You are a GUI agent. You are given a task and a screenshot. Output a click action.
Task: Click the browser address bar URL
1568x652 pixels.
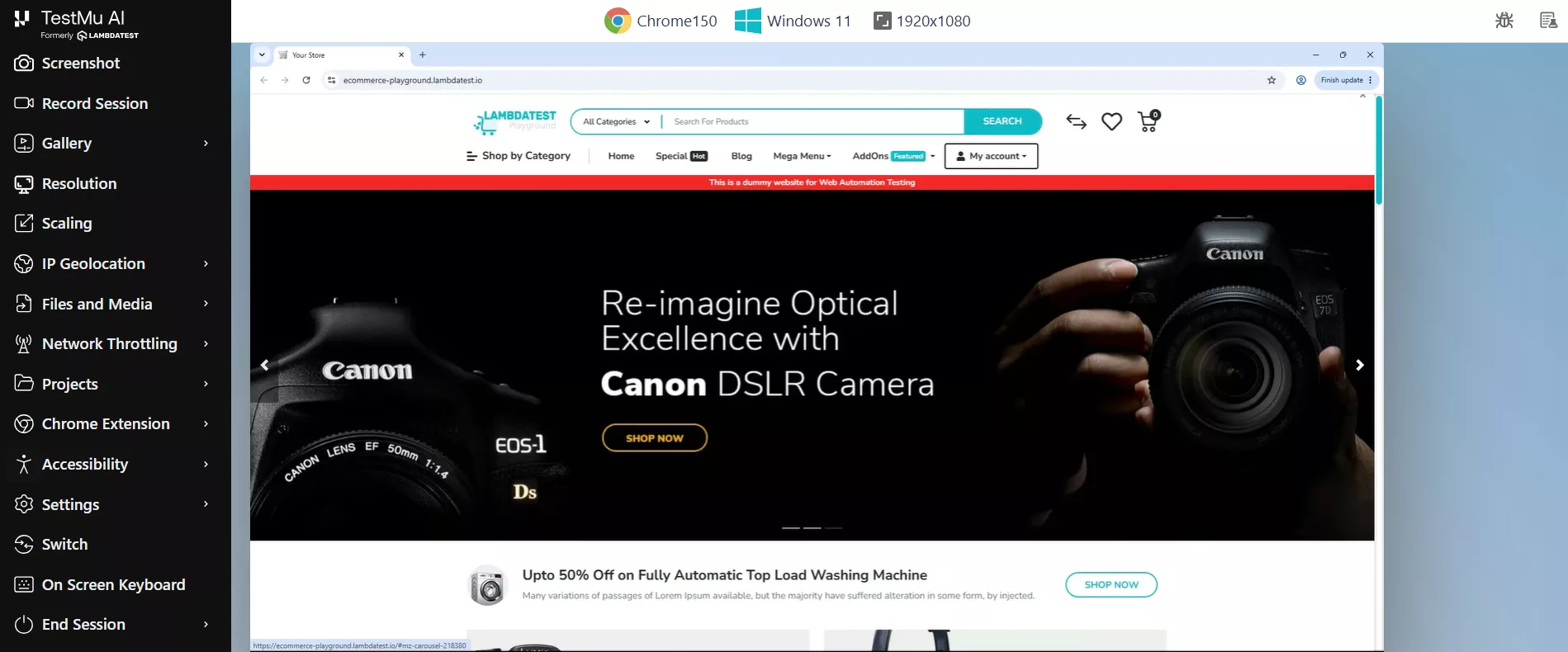(x=412, y=80)
